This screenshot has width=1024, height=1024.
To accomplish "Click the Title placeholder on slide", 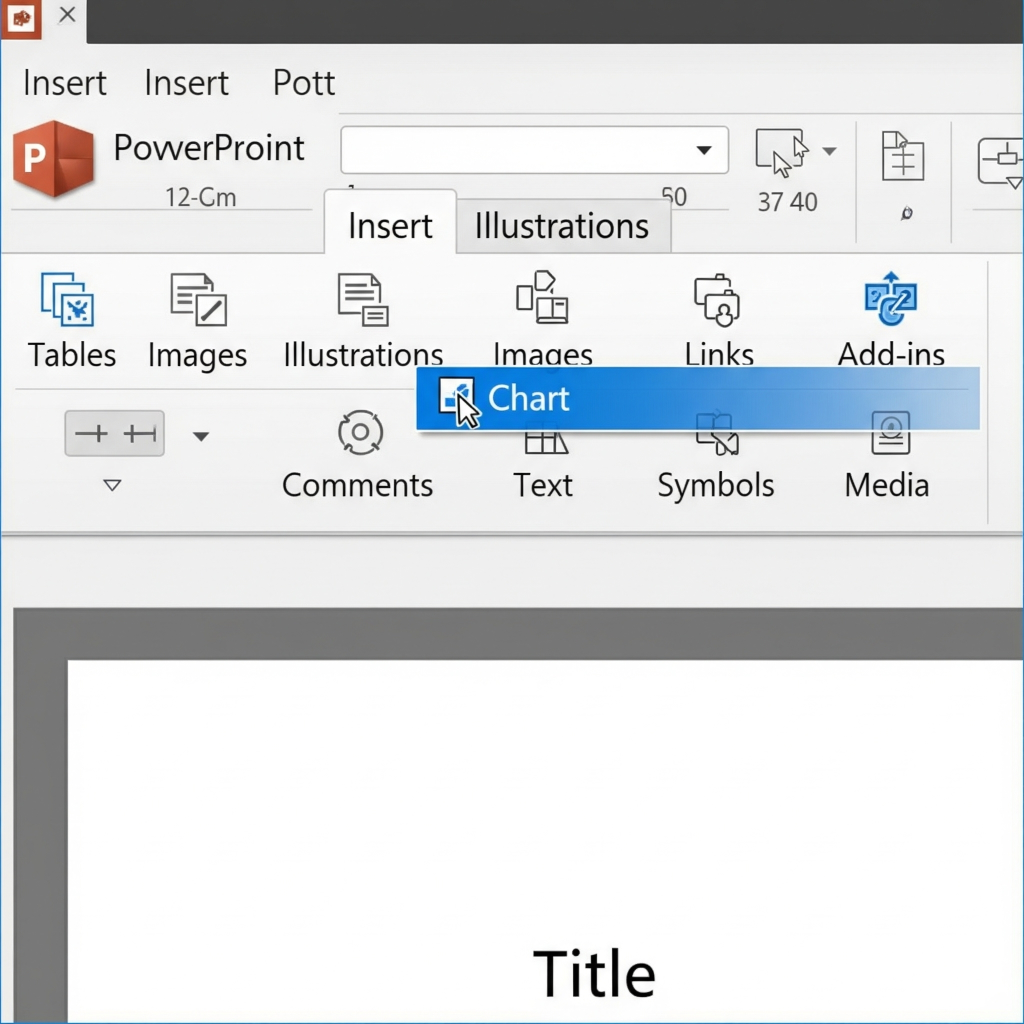I will point(594,973).
